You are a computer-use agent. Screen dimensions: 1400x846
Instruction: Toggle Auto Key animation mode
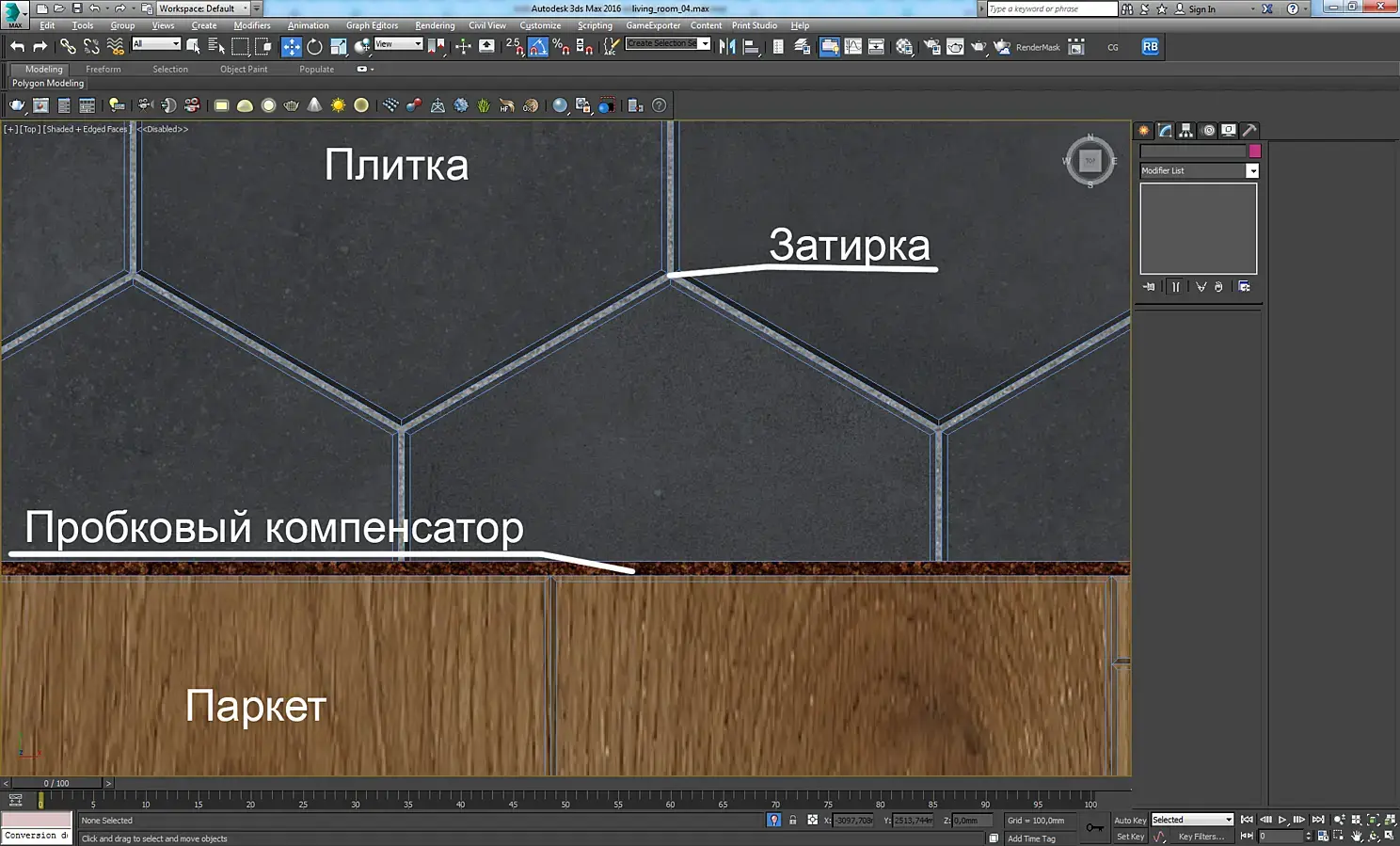(1130, 821)
